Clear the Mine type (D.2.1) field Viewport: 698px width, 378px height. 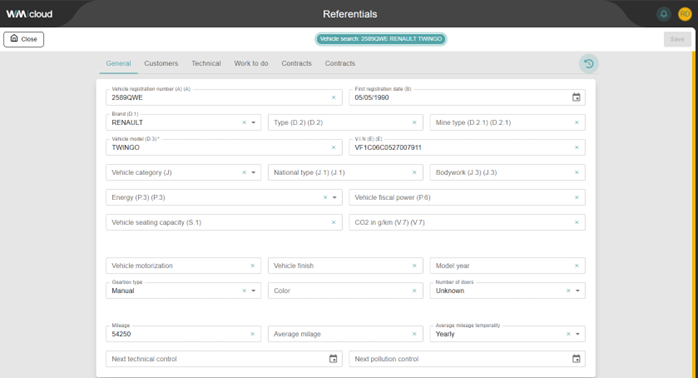(576, 122)
